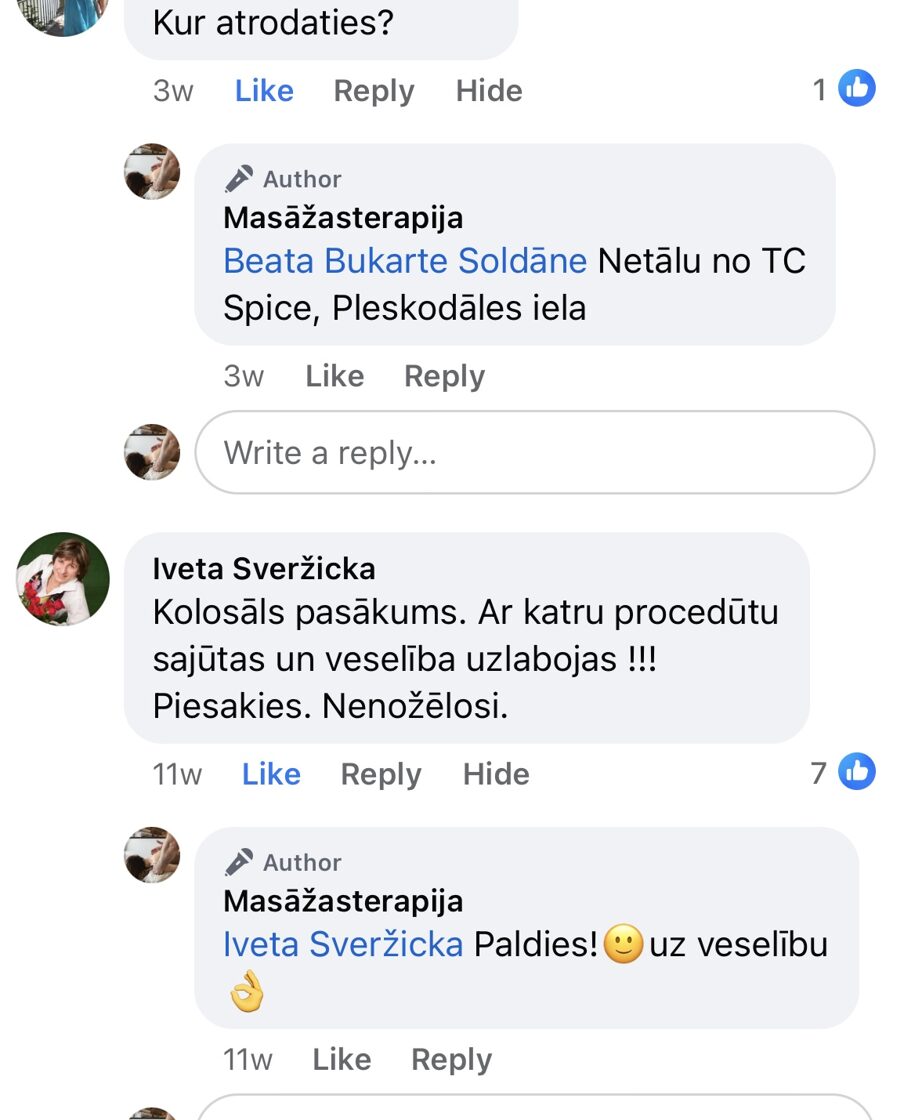904x1120 pixels.
Task: Tap the avatar next to the Write a reply field
Action: pyautogui.click(x=152, y=452)
